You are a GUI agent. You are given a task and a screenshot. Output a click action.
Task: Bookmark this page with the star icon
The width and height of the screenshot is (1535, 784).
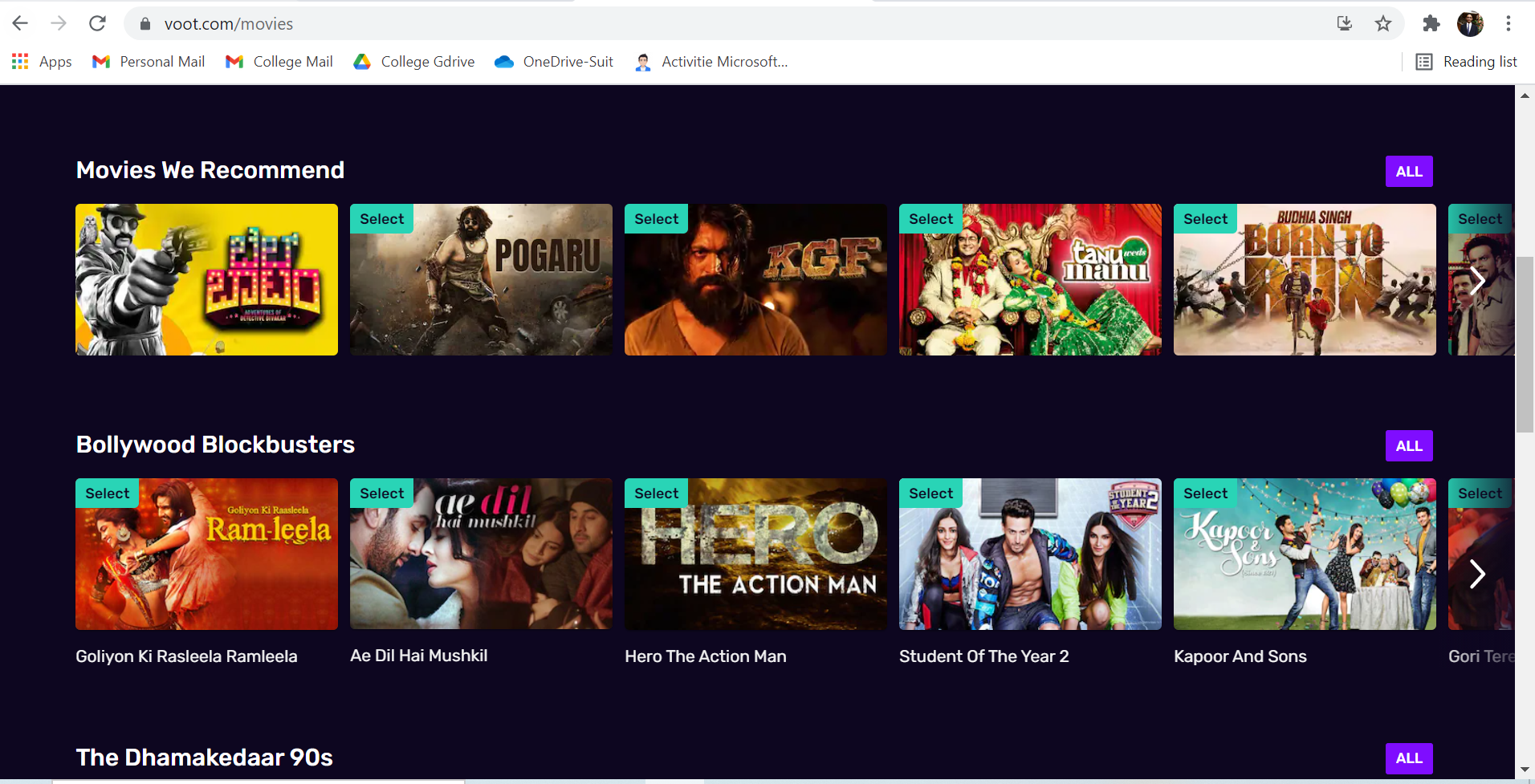click(x=1382, y=23)
